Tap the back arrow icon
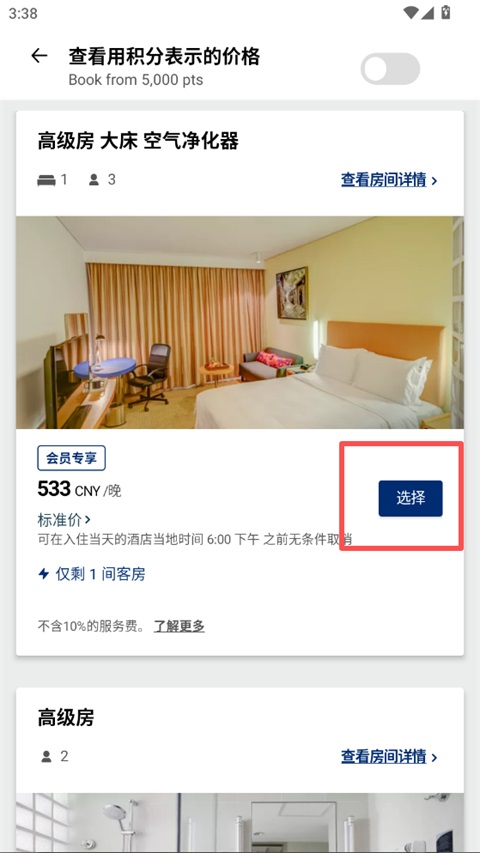Viewport: 480px width, 853px height. click(x=39, y=55)
